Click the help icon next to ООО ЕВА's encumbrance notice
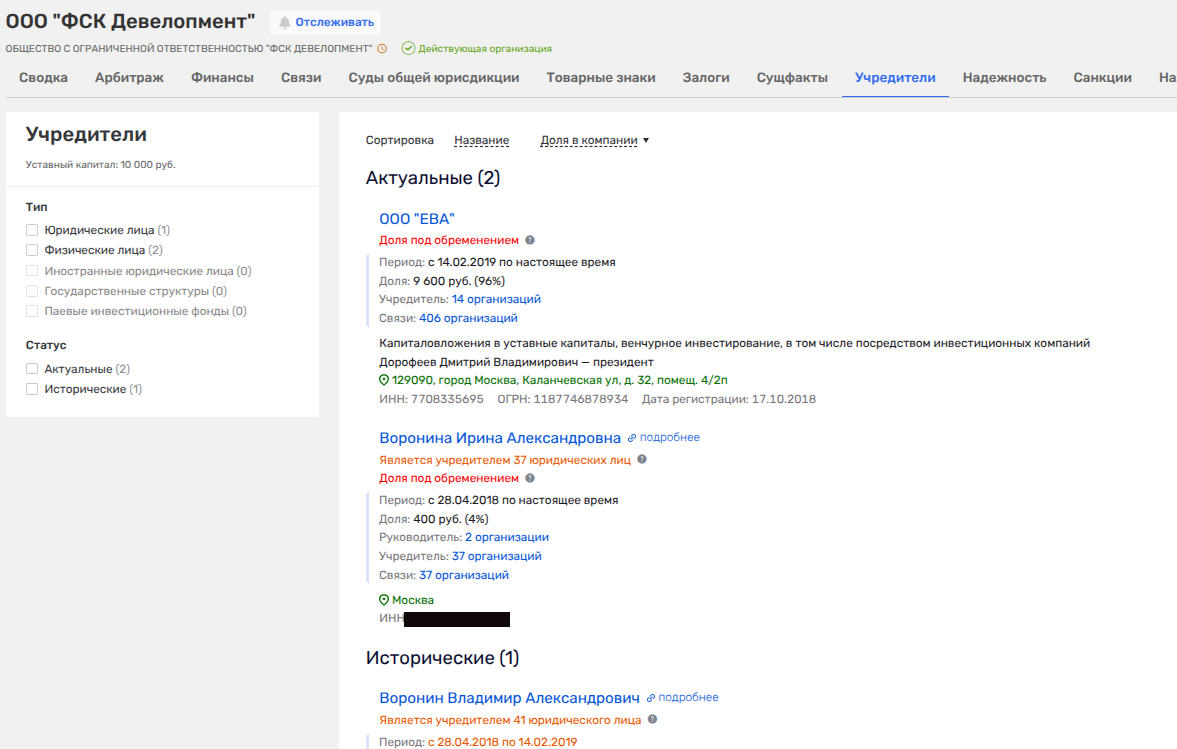Image resolution: width=1177 pixels, height=749 pixels. click(530, 240)
